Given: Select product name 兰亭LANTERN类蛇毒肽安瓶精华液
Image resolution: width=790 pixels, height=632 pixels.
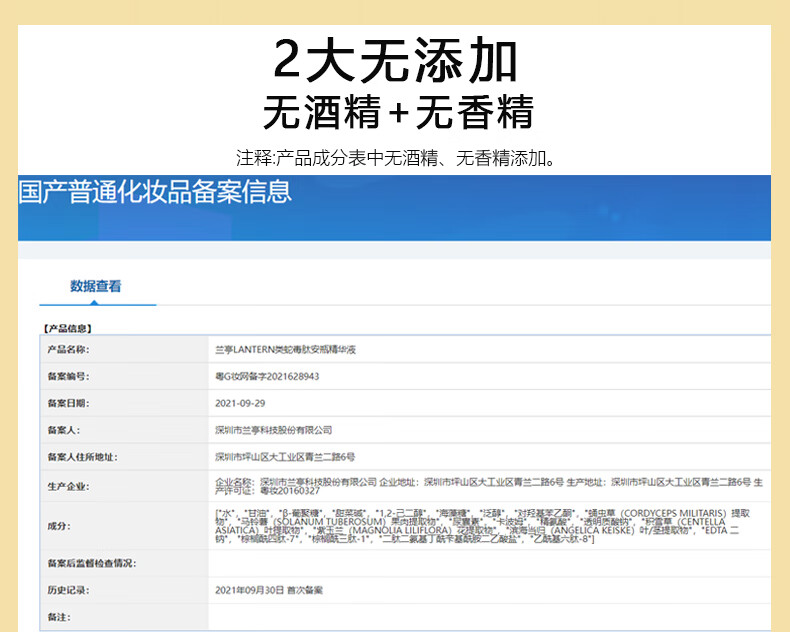Looking at the screenshot, I should (285, 349).
